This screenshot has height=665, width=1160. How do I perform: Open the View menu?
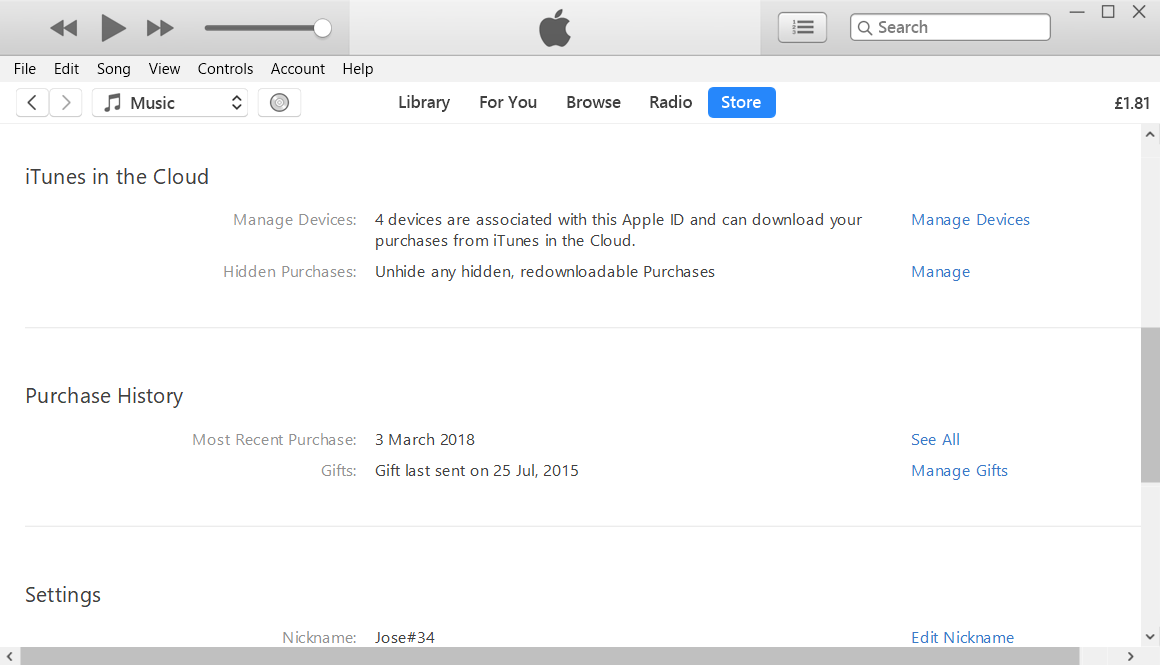(x=164, y=69)
